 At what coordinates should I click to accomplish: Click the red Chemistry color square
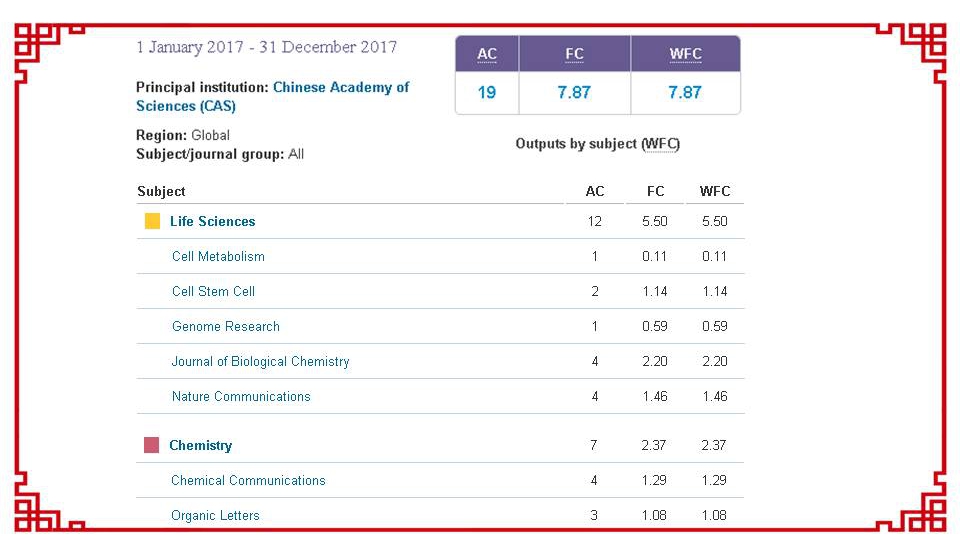(151, 445)
